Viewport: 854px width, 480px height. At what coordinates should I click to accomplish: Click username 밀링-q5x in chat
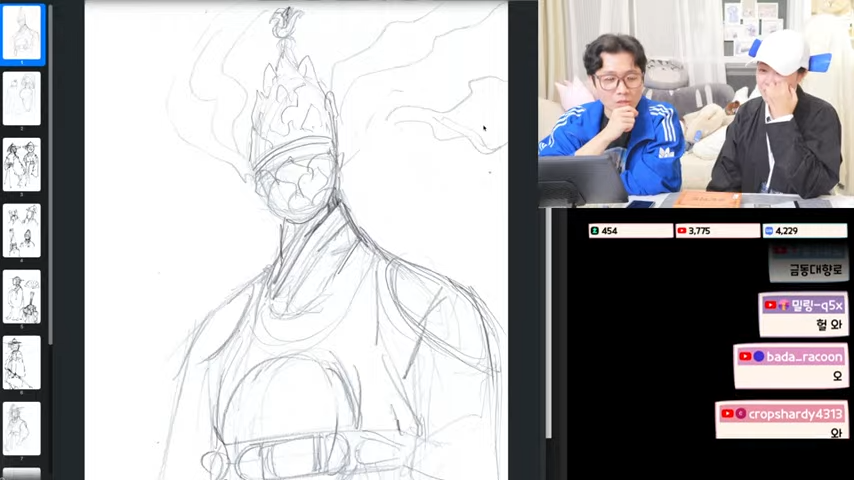click(x=816, y=305)
